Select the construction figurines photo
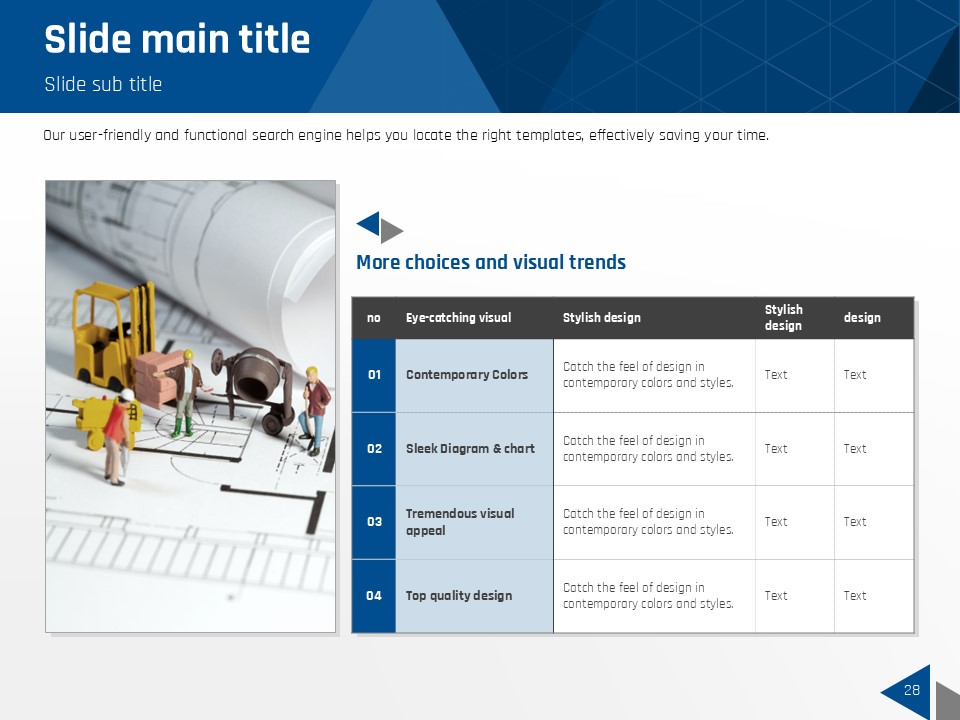Image resolution: width=960 pixels, height=720 pixels. coord(190,406)
